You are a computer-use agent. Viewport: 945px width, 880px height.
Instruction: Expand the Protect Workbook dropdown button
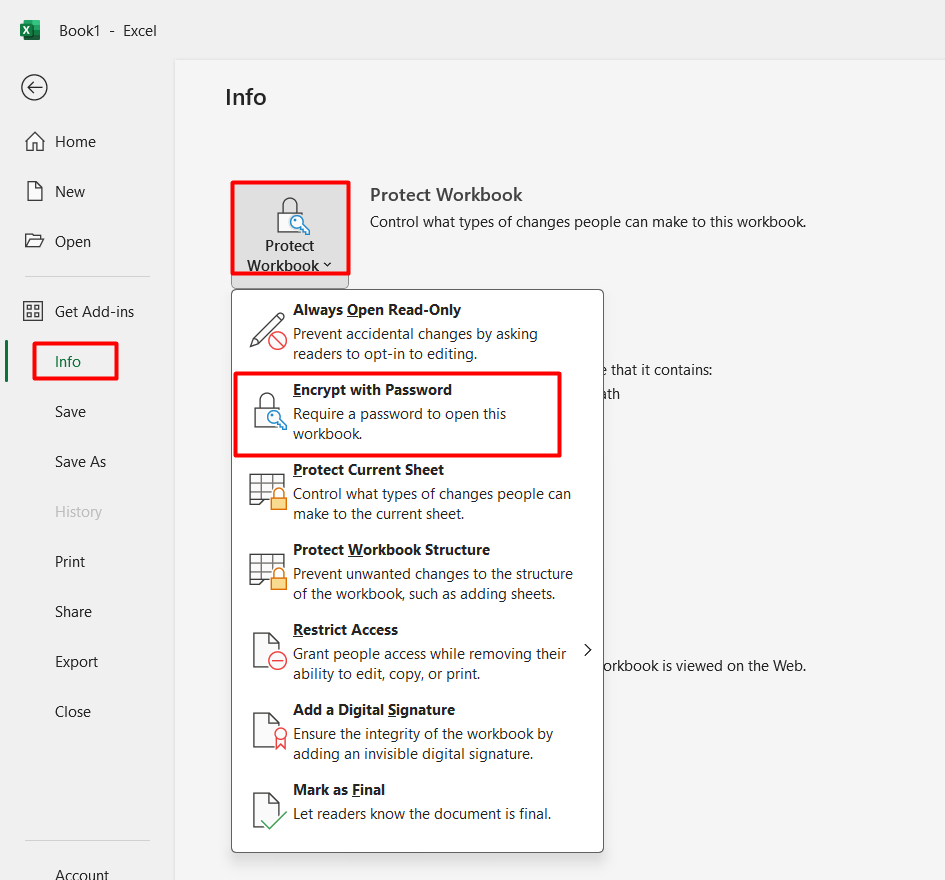[x=290, y=235]
